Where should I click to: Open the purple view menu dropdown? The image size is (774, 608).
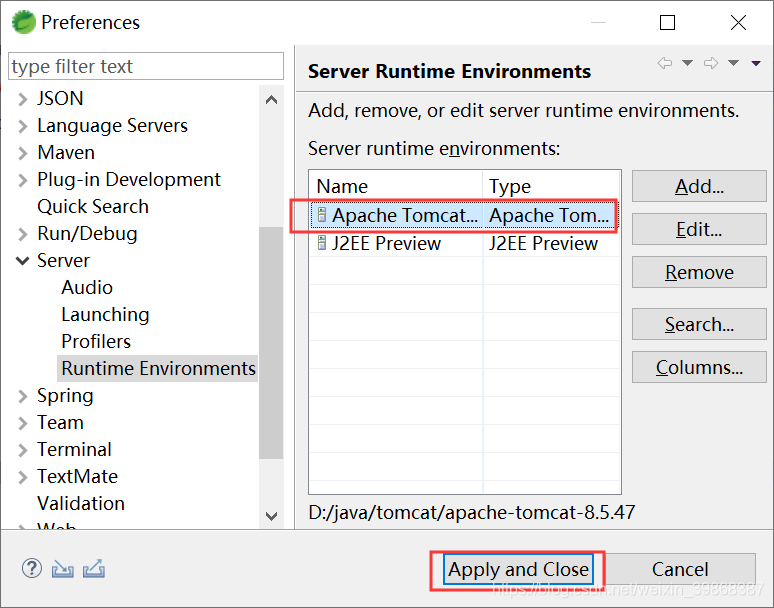pos(756,63)
